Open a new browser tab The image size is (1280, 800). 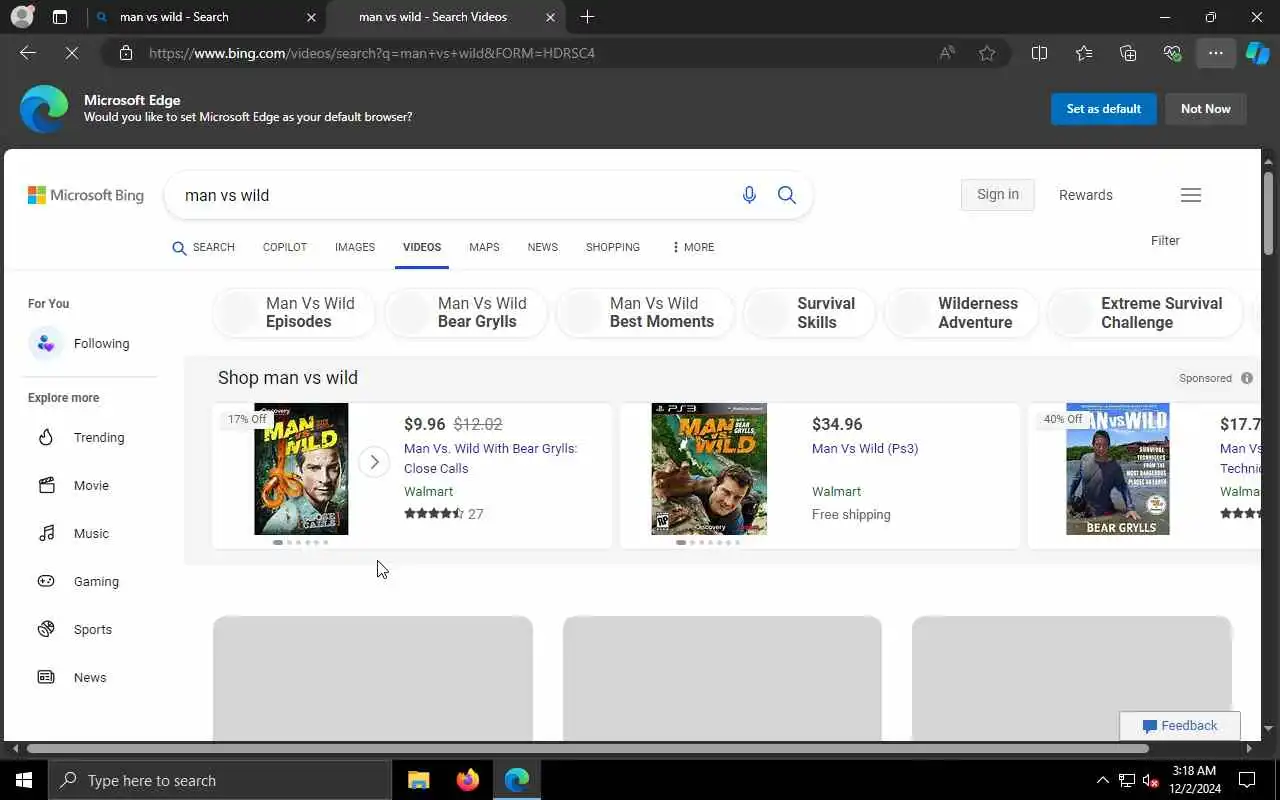(x=587, y=17)
